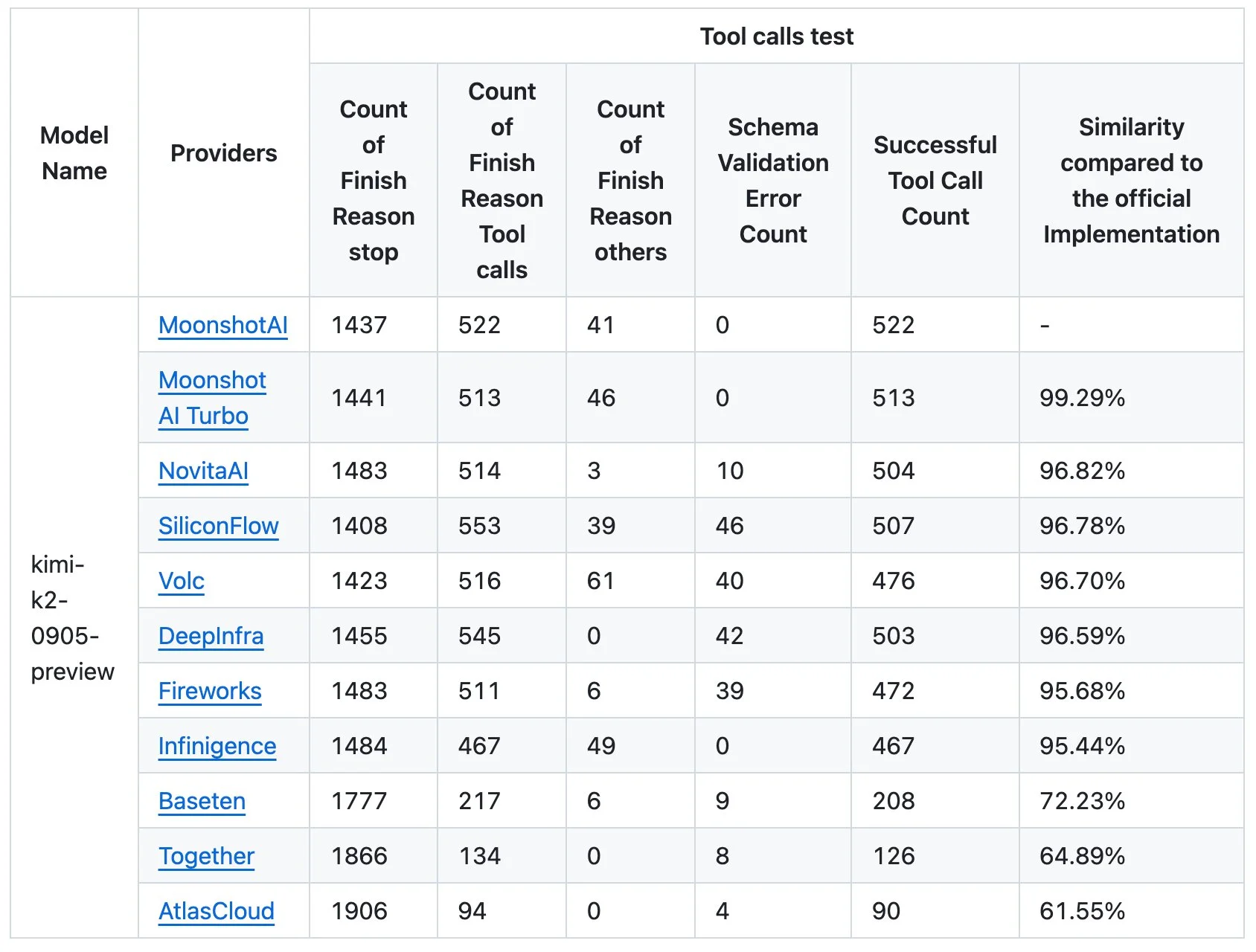Open the Baseten provider link
This screenshot has height=952, width=1256.
point(201,801)
